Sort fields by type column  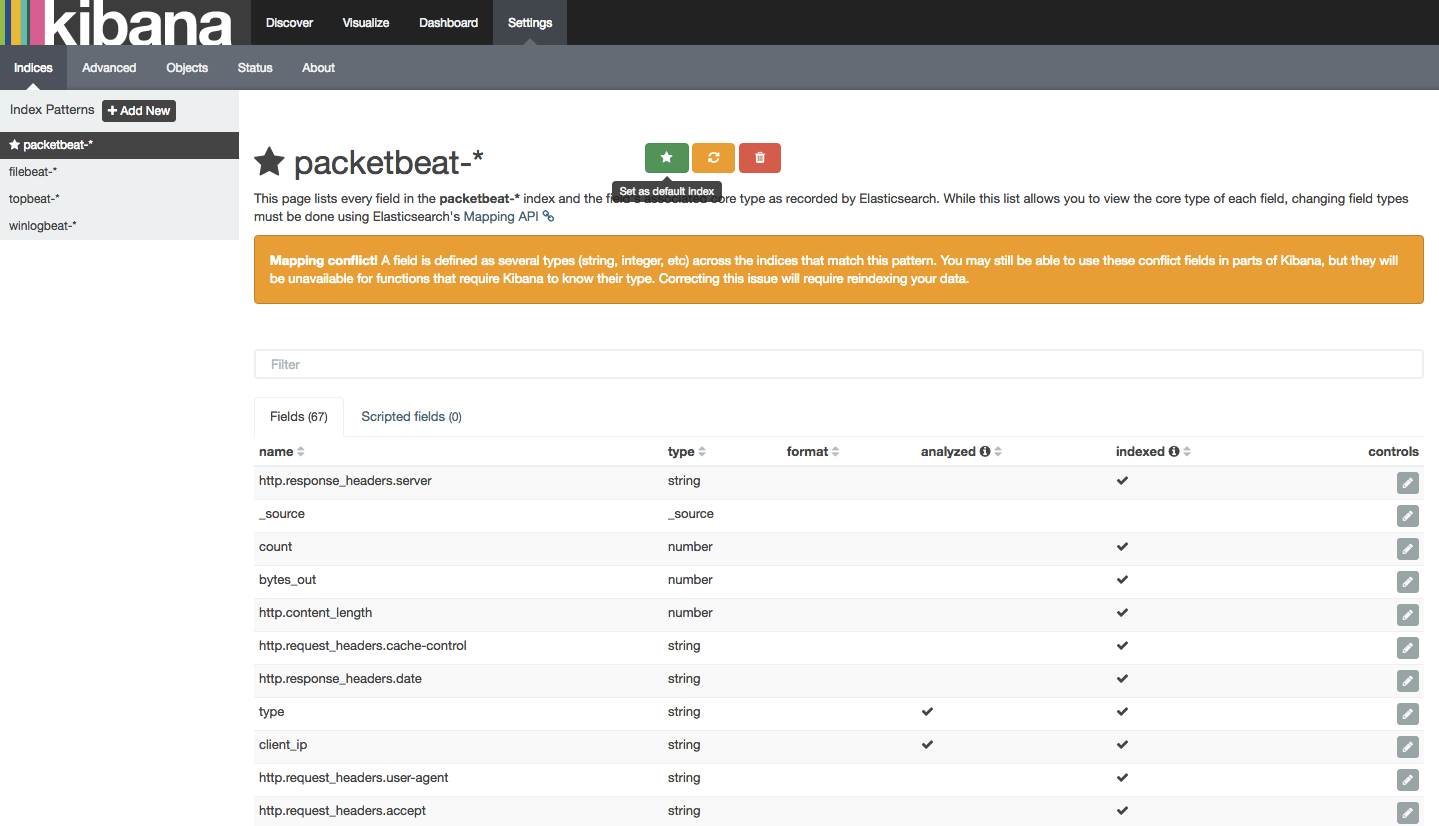pyautogui.click(x=702, y=452)
